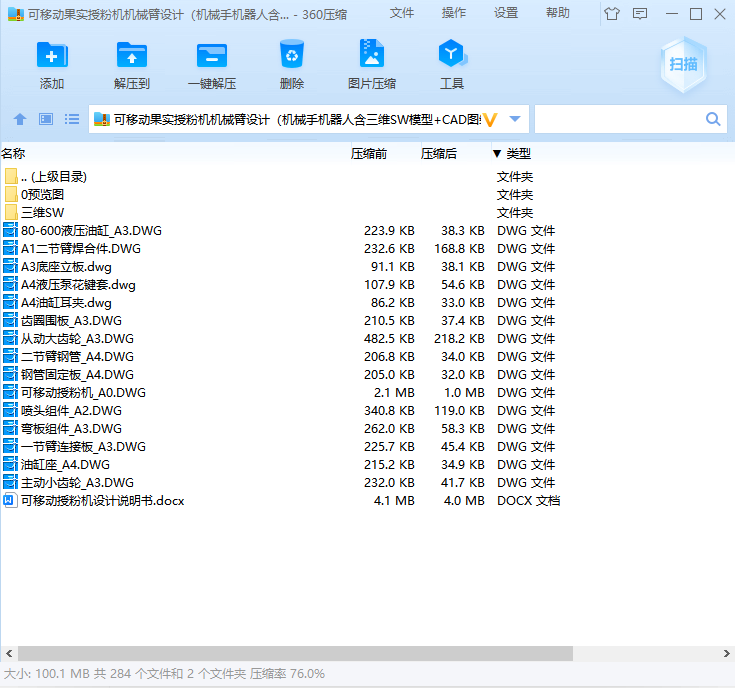Switch to the icon view mode
The width and height of the screenshot is (735, 688).
[x=46, y=119]
